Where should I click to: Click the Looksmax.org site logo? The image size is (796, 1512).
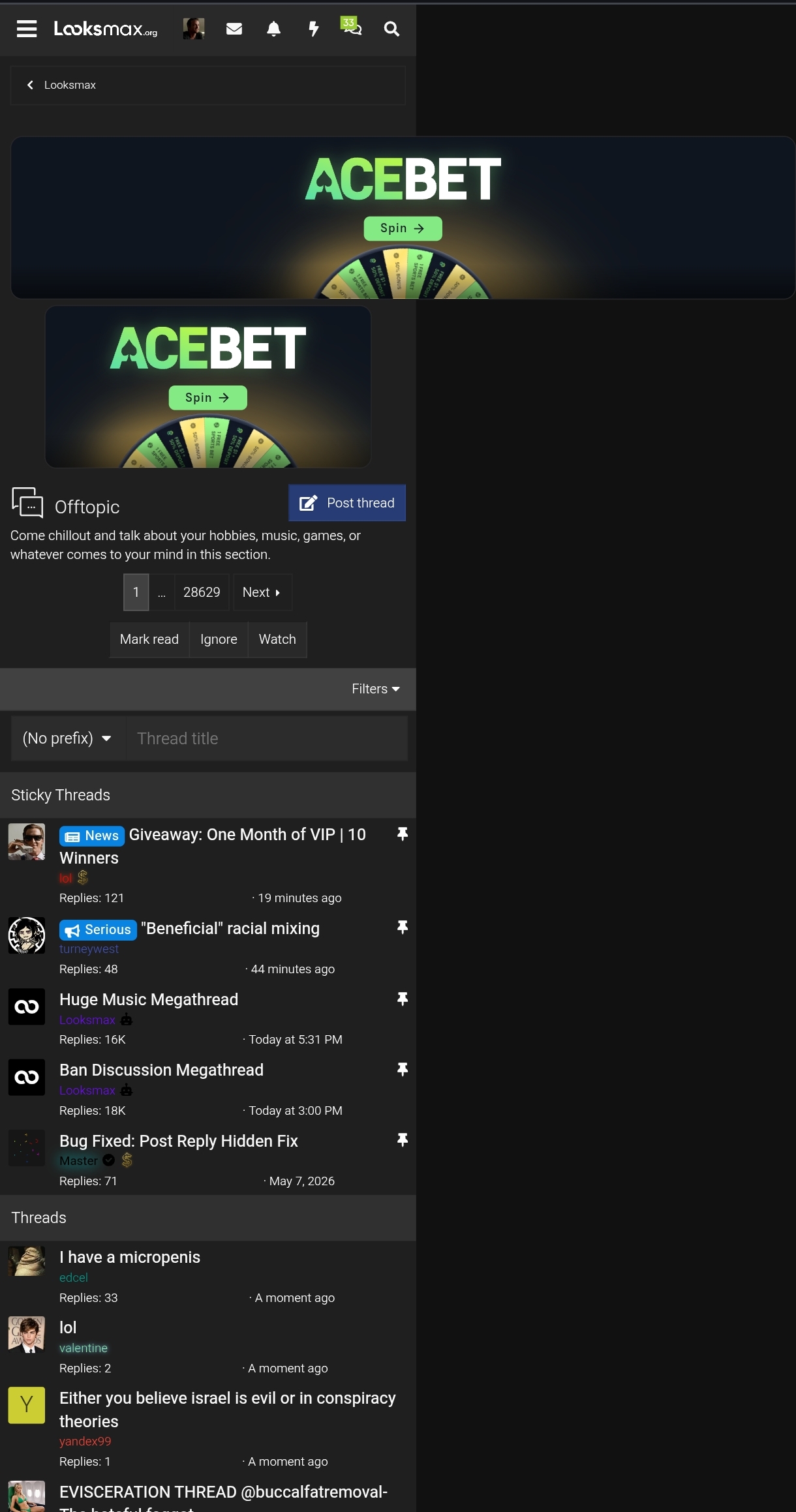point(106,29)
